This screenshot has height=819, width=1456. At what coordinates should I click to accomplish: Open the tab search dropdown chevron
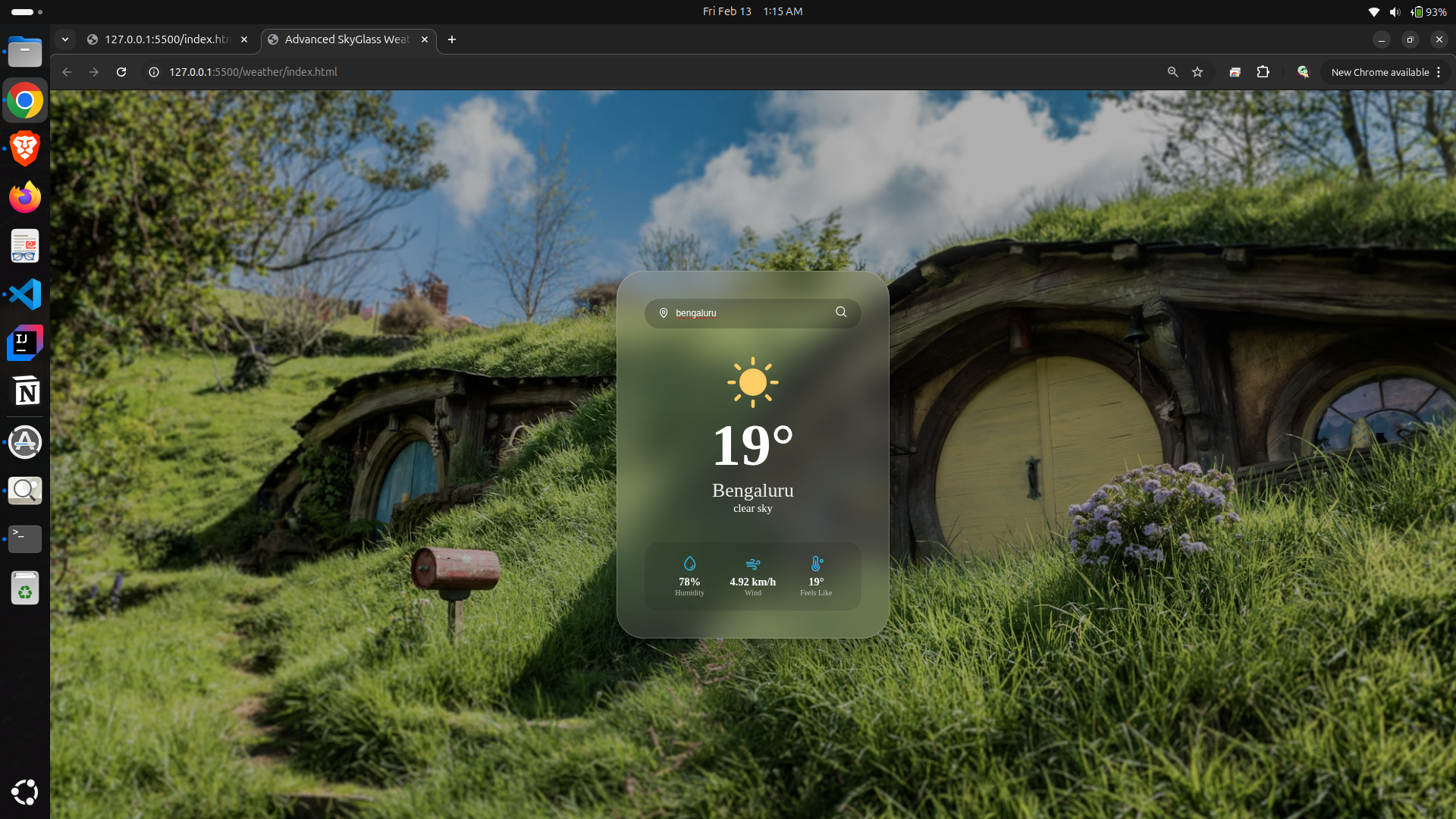(65, 39)
